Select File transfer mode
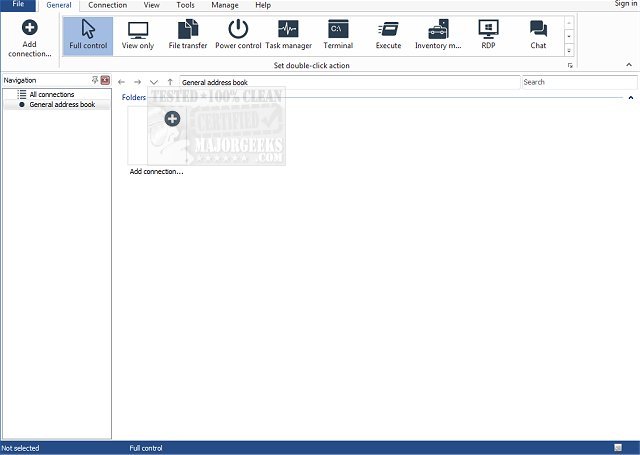 188,35
